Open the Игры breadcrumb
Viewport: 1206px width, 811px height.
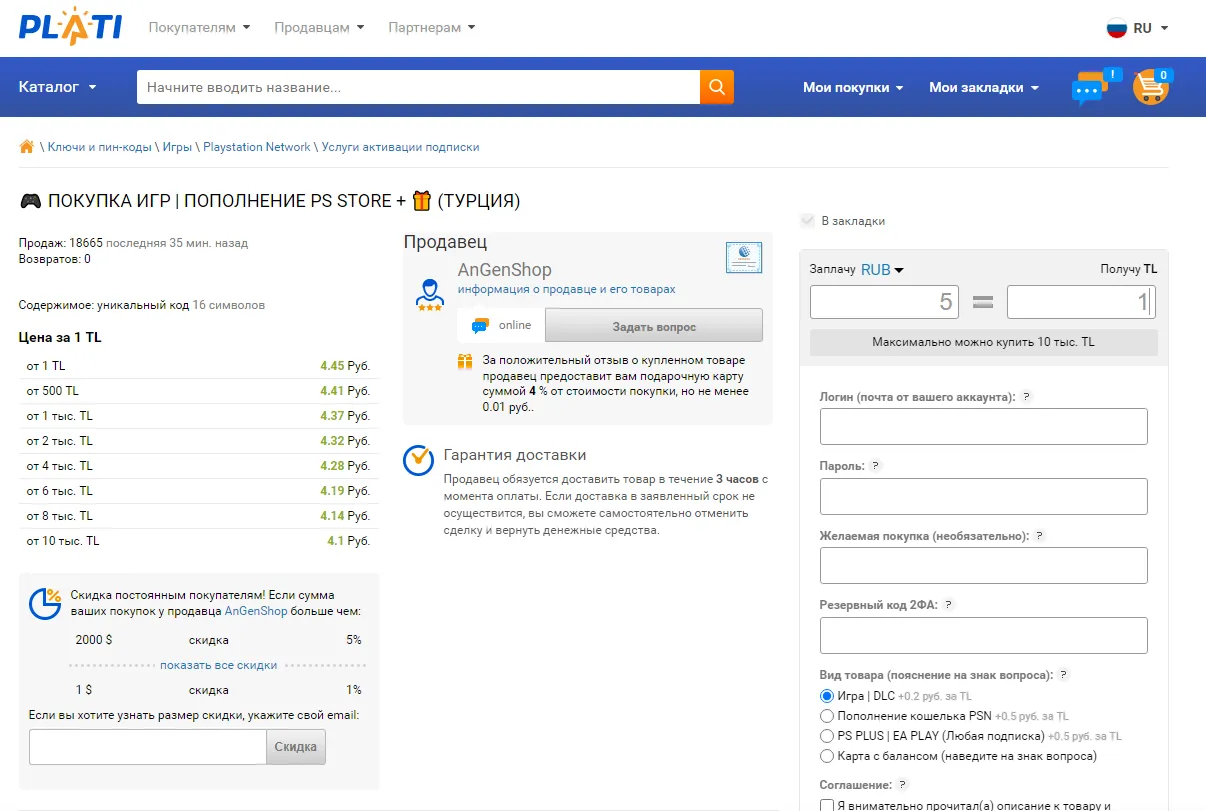tap(177, 147)
